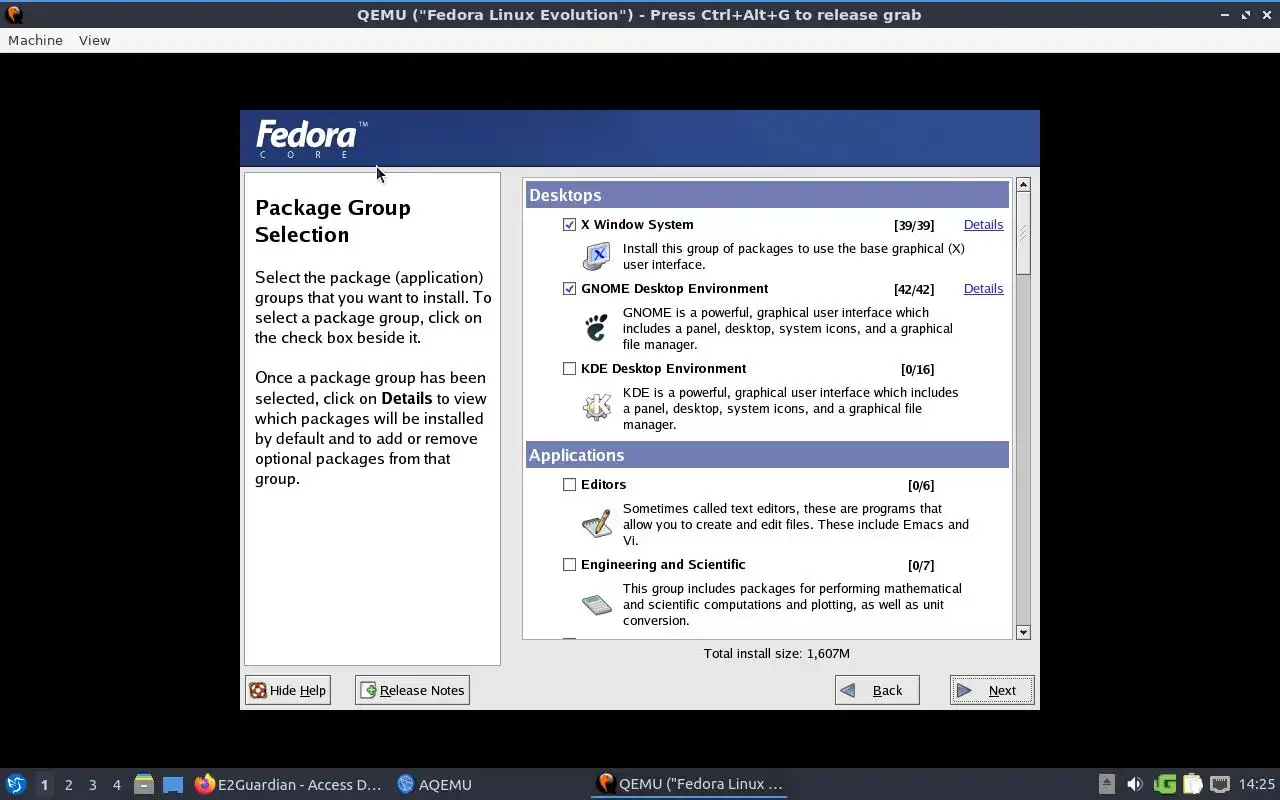Viewport: 1280px width, 800px height.
Task: Click the network tray icon
Action: (x=1220, y=784)
